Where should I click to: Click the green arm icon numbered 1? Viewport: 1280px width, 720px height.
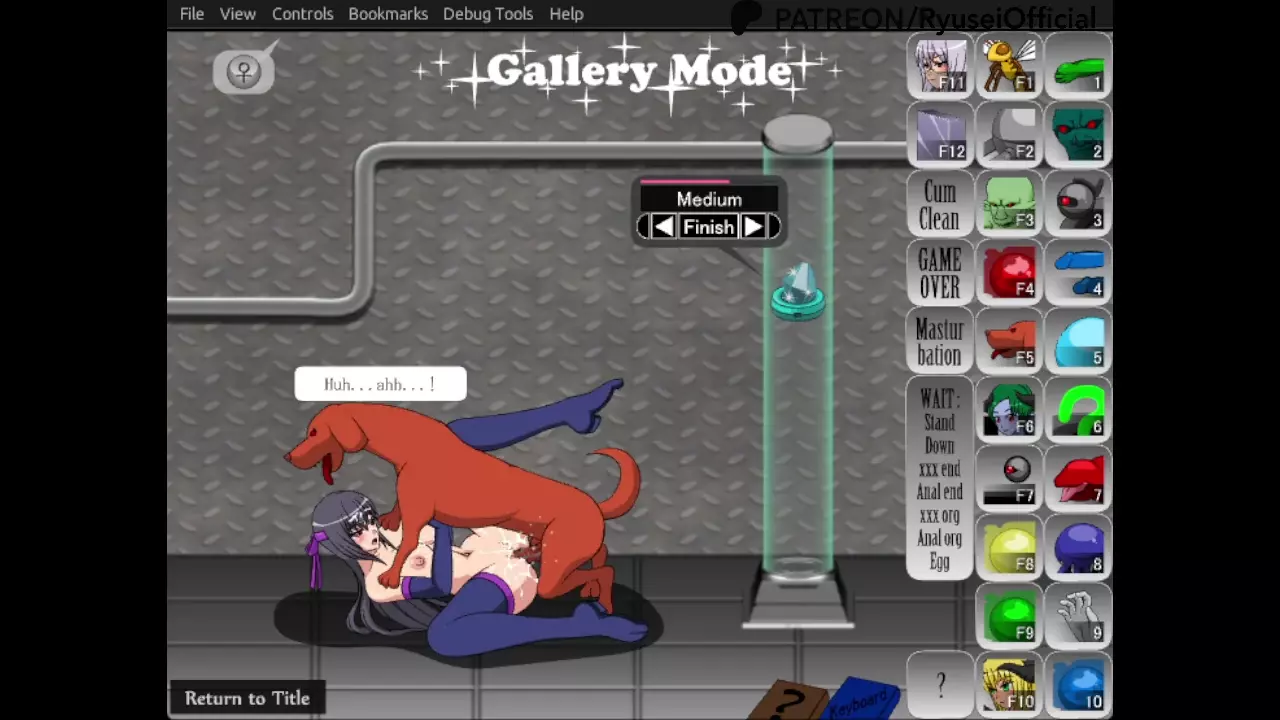pos(1078,66)
